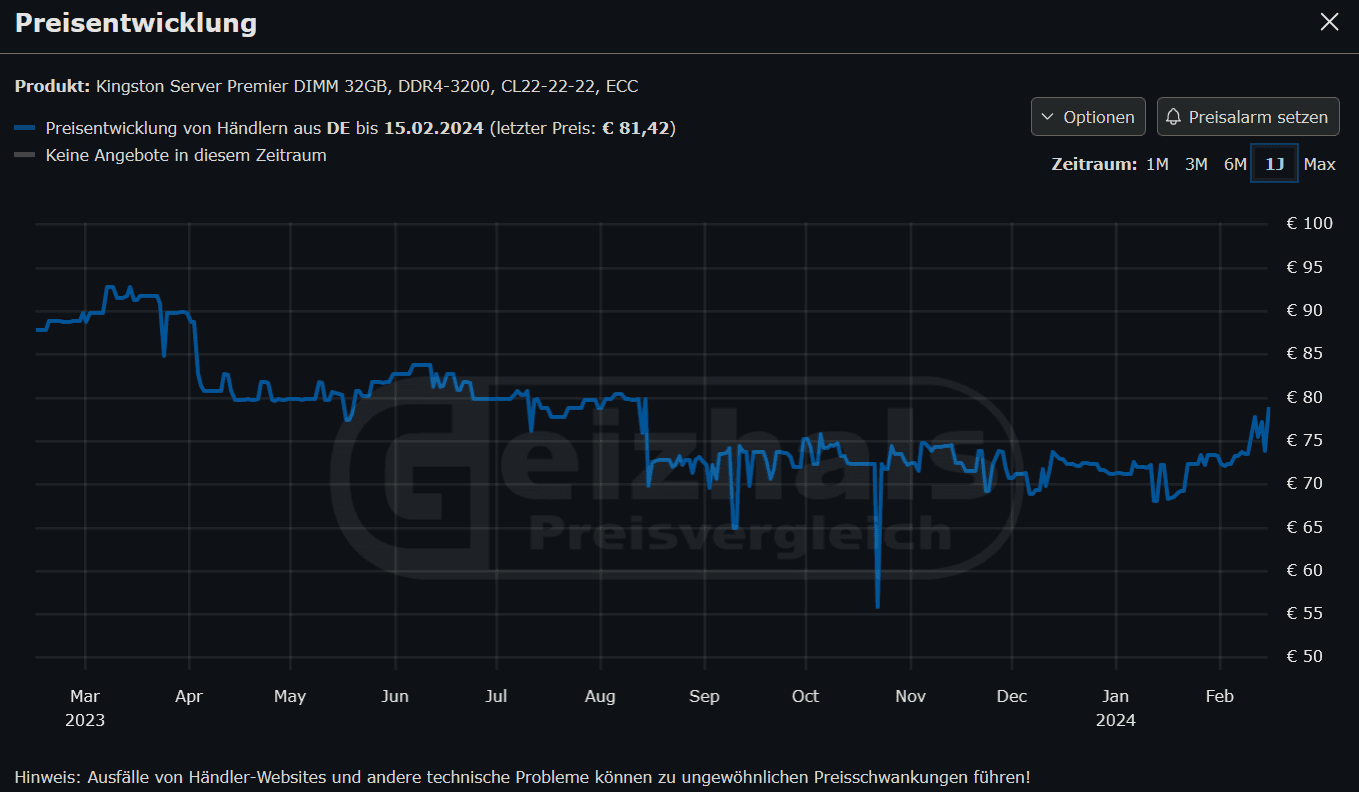The width and height of the screenshot is (1359, 792).
Task: Click the Preisentwicklung dialog heading
Action: (x=136, y=23)
